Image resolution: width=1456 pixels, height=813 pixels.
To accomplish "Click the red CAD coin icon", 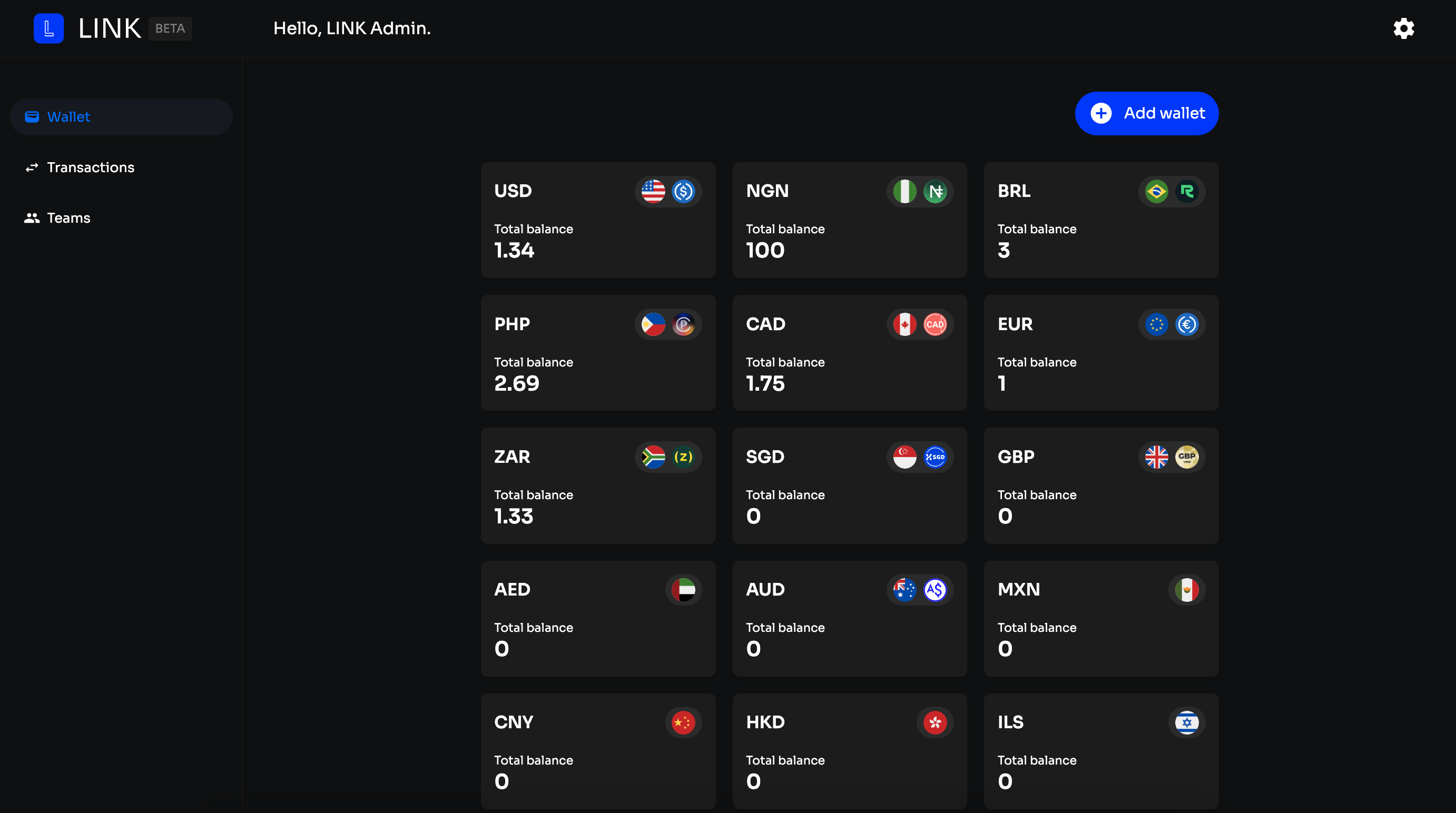I will [935, 324].
